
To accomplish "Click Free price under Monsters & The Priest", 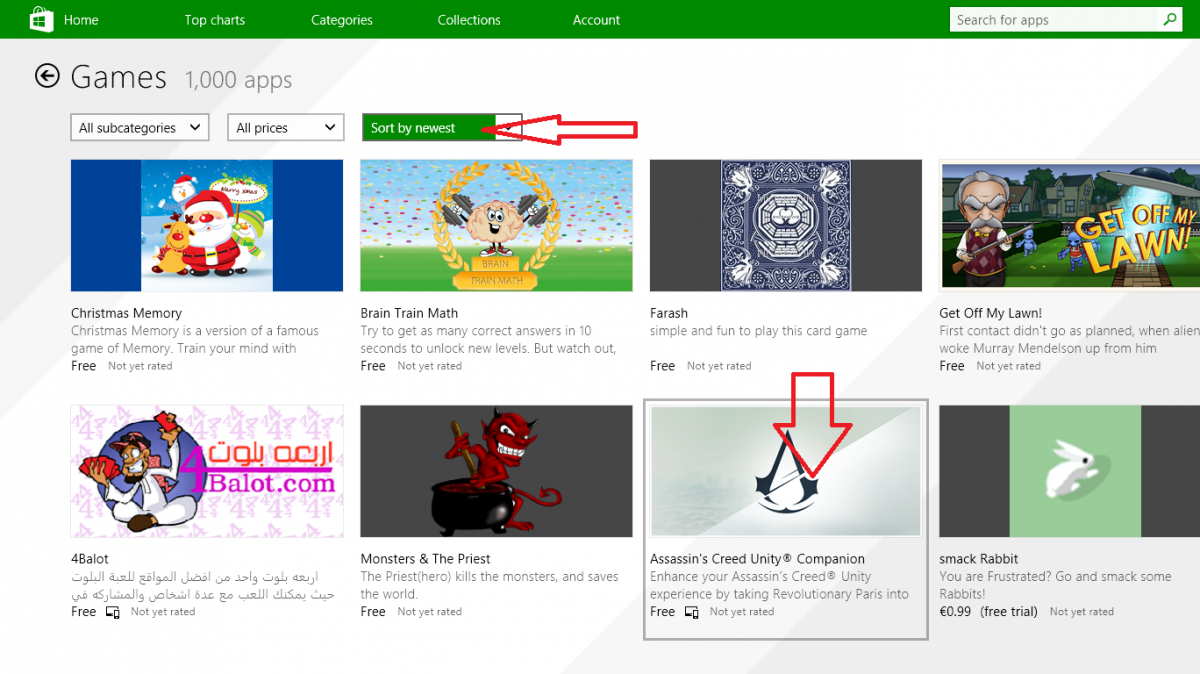I will click(x=373, y=612).
